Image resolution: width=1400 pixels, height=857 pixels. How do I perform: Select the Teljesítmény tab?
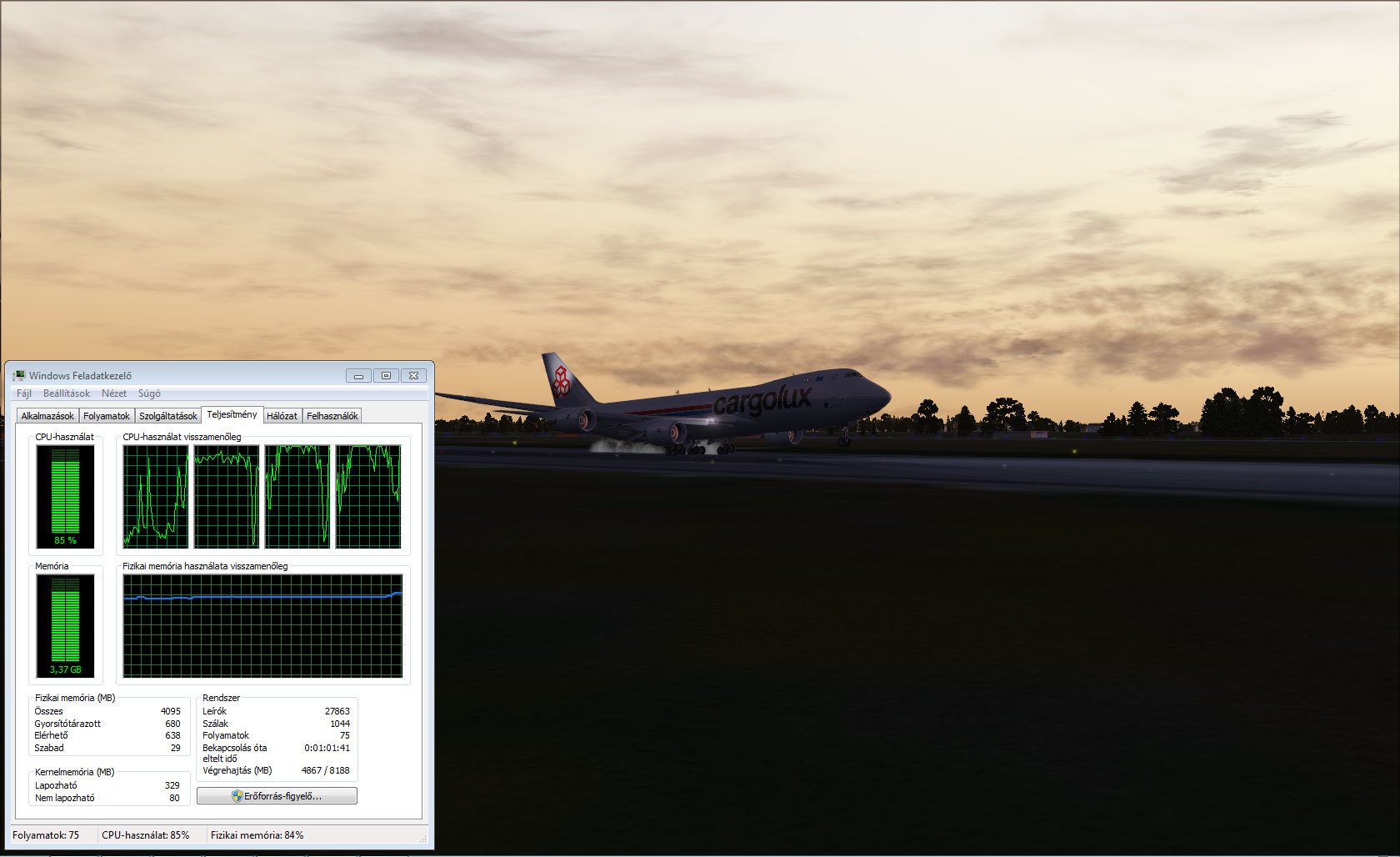click(232, 414)
